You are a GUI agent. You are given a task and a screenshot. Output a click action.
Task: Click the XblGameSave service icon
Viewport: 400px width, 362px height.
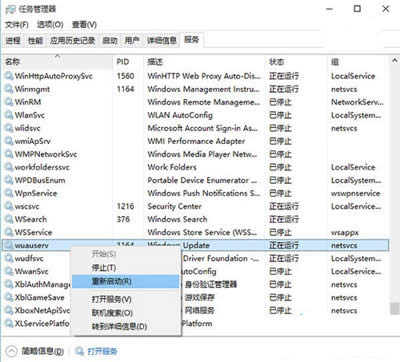pos(9,297)
